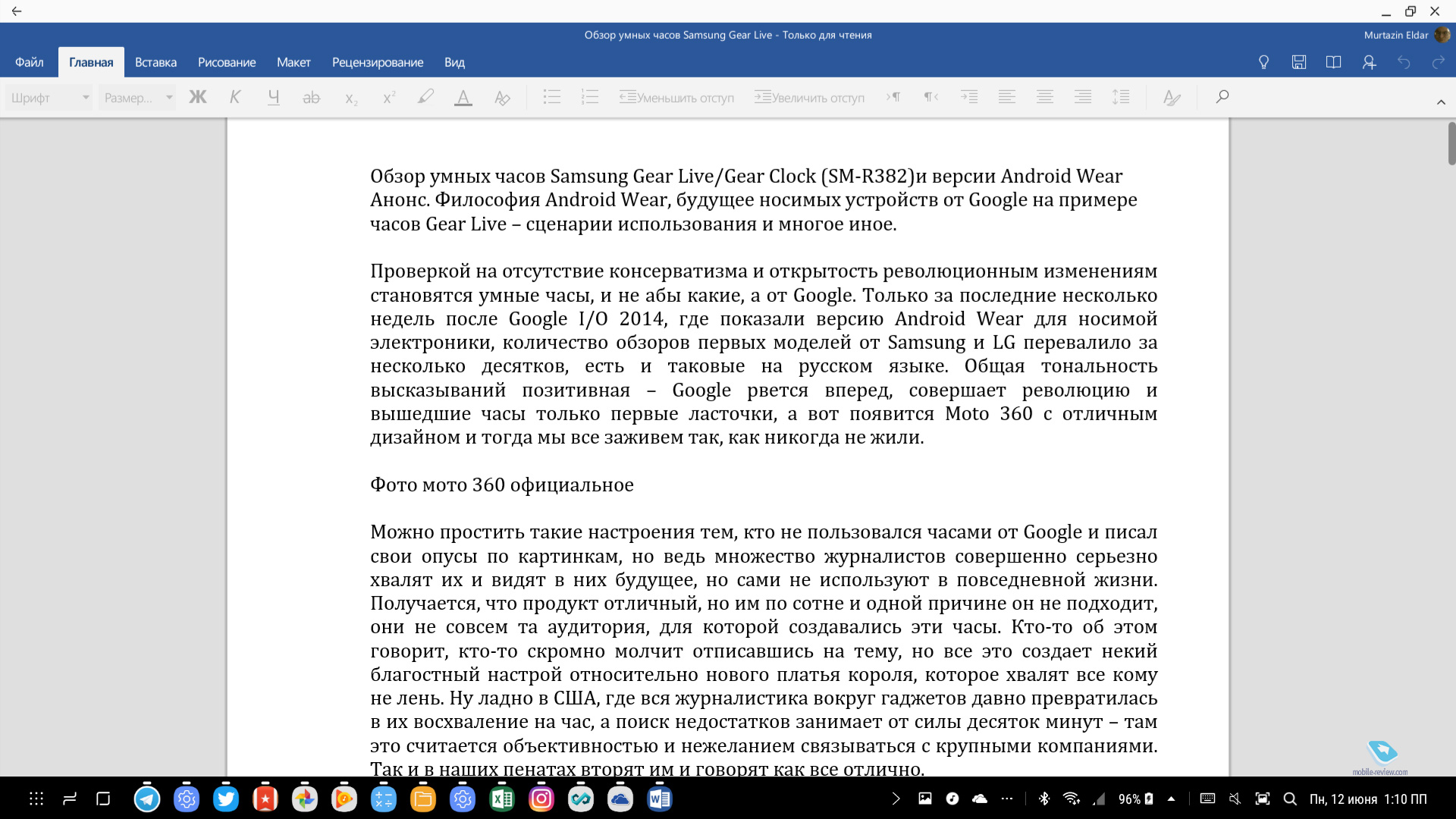Image resolution: width=1456 pixels, height=819 pixels.
Task: Open Excel from the taskbar
Action: [502, 799]
